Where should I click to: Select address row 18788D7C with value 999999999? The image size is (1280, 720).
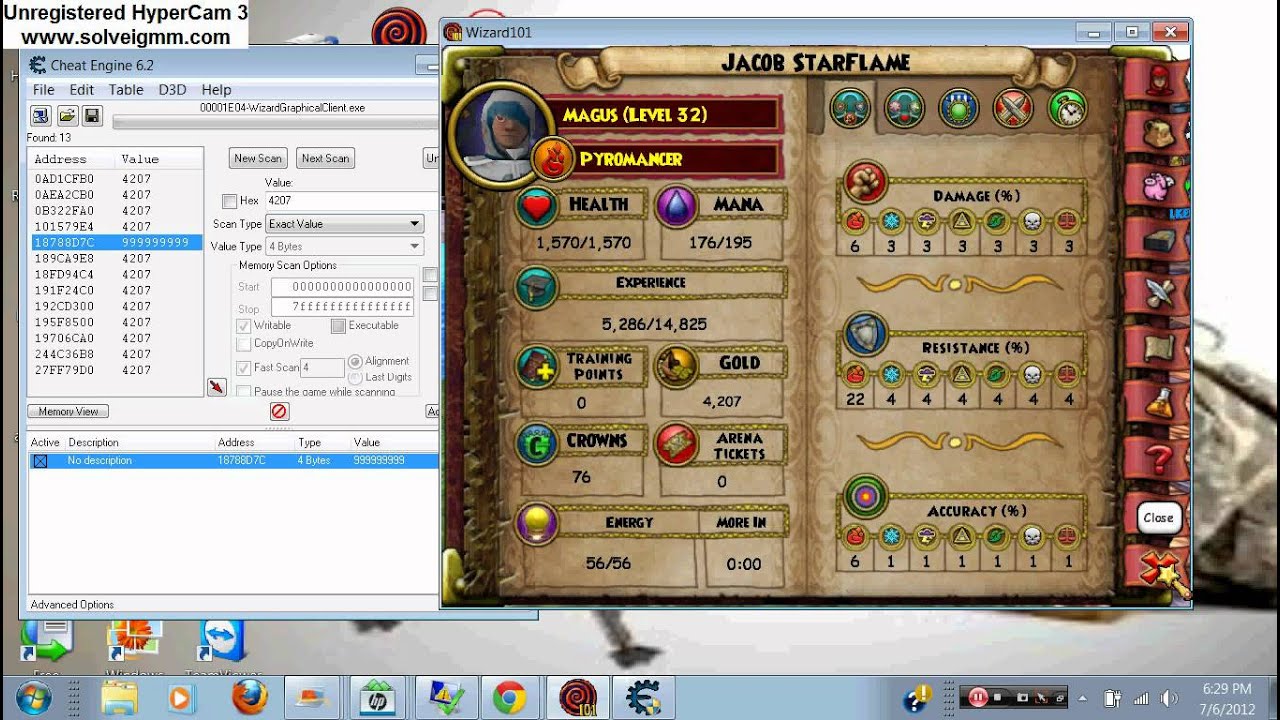(x=115, y=242)
